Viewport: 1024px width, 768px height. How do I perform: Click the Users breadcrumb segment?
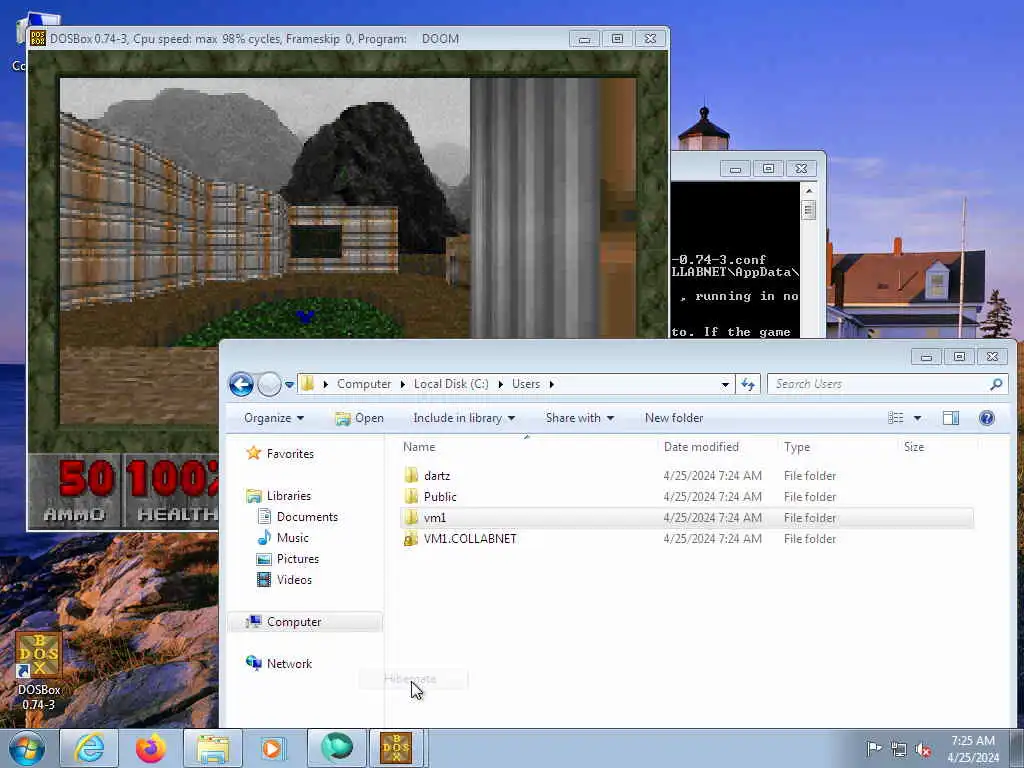(x=526, y=384)
